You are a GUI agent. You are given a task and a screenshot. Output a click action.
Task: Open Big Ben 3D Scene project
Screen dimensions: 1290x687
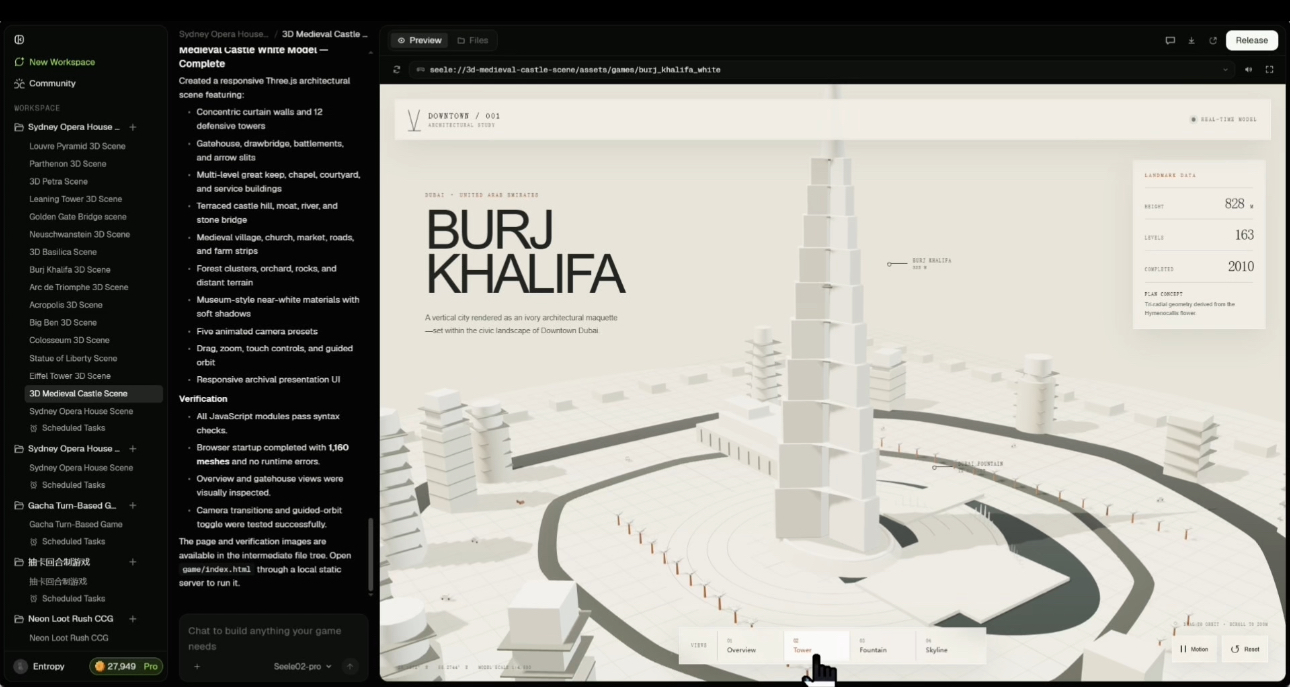63,323
